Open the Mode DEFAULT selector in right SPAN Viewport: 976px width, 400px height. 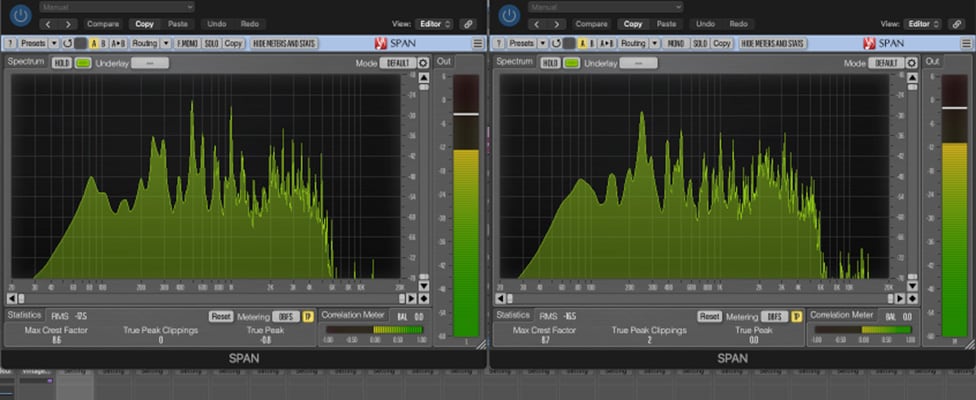click(886, 63)
